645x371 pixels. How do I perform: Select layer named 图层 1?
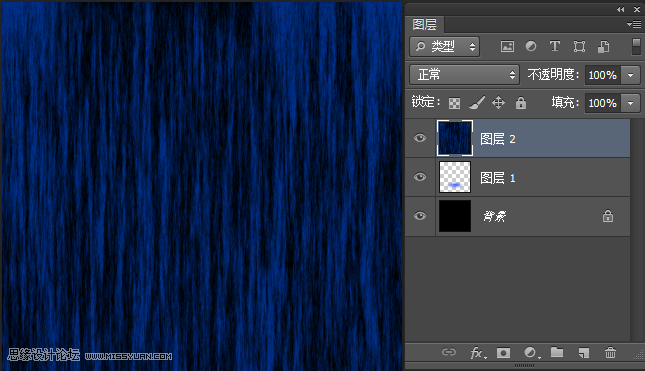(x=498, y=178)
